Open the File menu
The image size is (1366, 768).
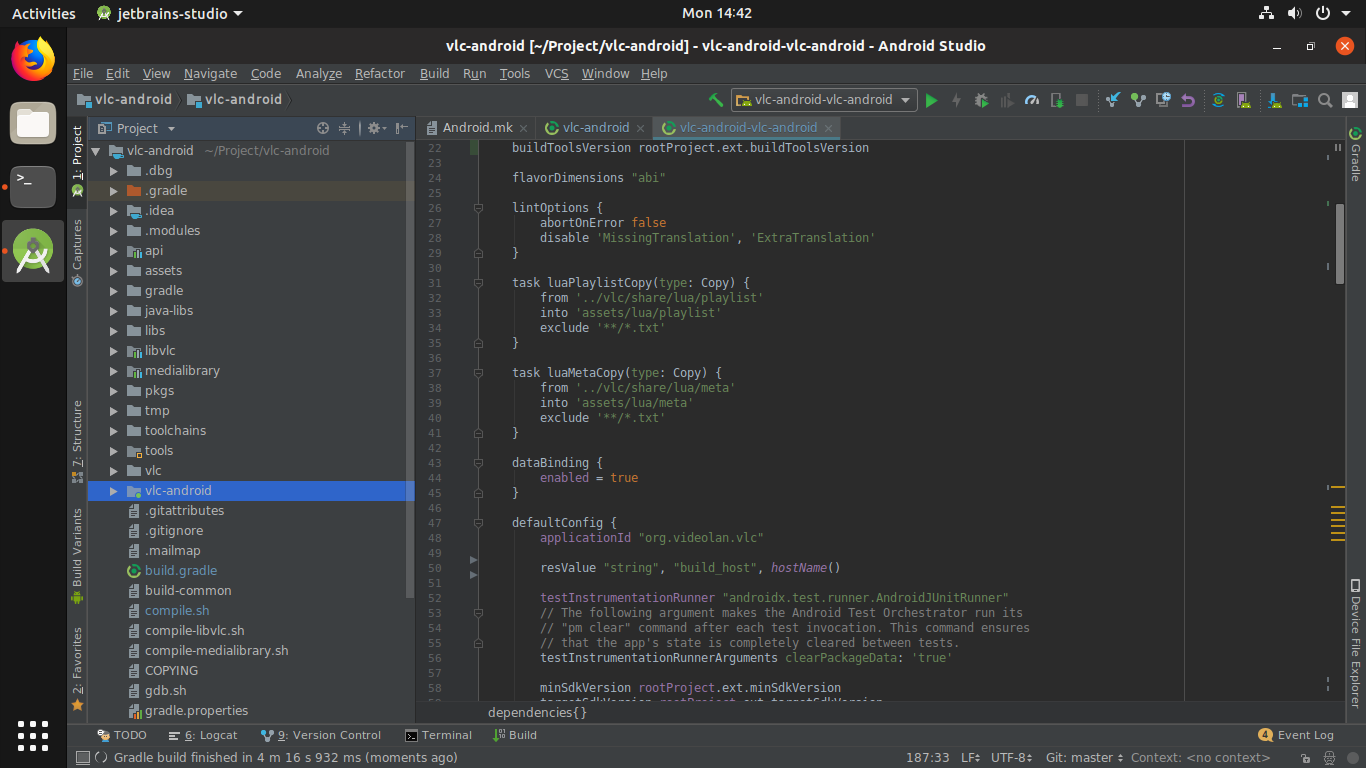click(83, 73)
